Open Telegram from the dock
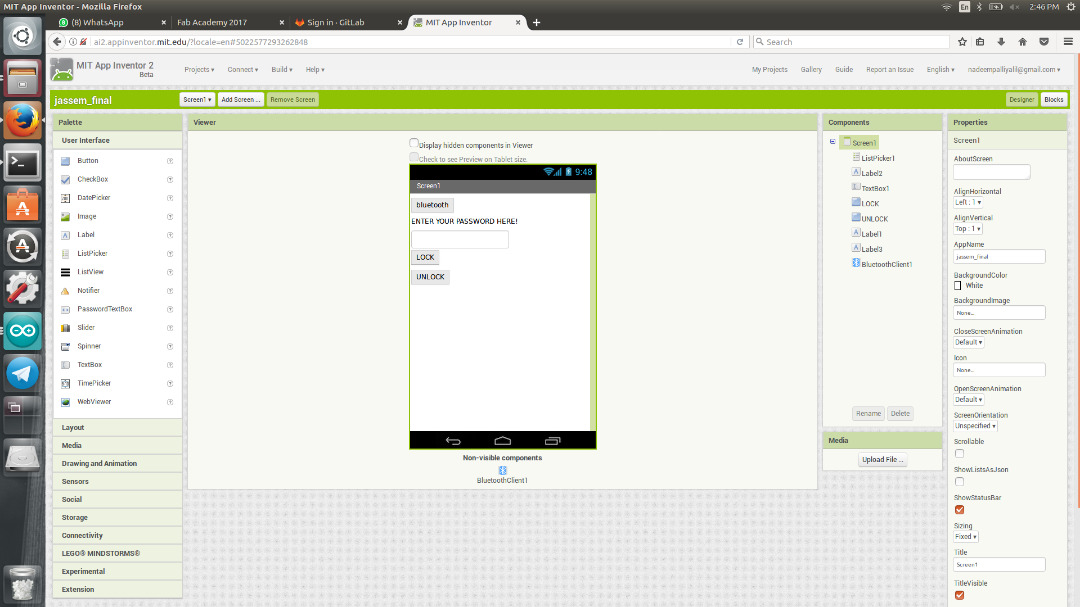The height and width of the screenshot is (607, 1080). point(22,373)
